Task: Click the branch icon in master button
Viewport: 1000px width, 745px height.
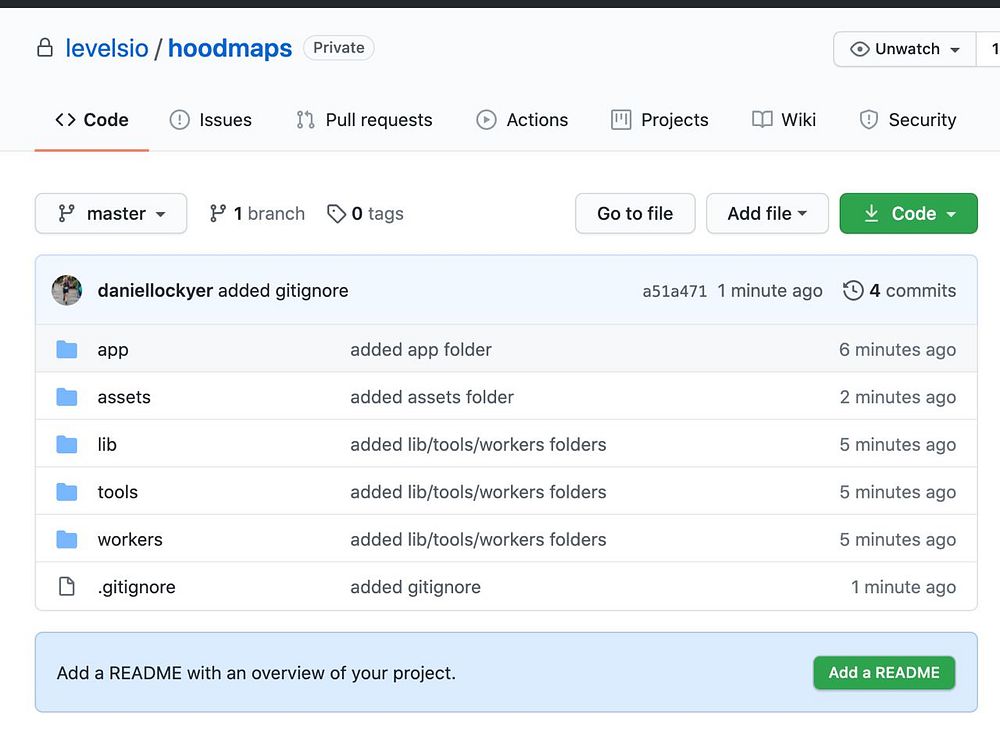Action: tap(66, 214)
